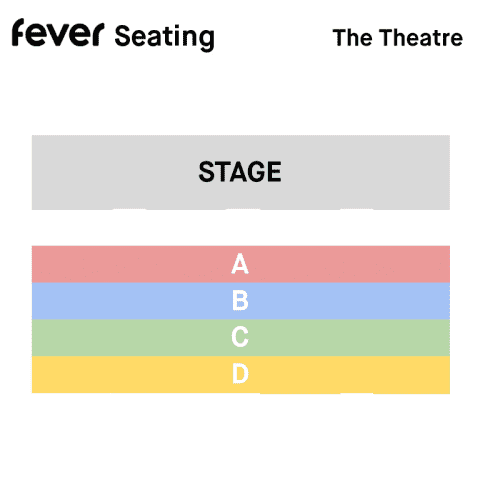This screenshot has width=480, height=480.
Task: Click the word Theatre in the title
Action: (422, 37)
